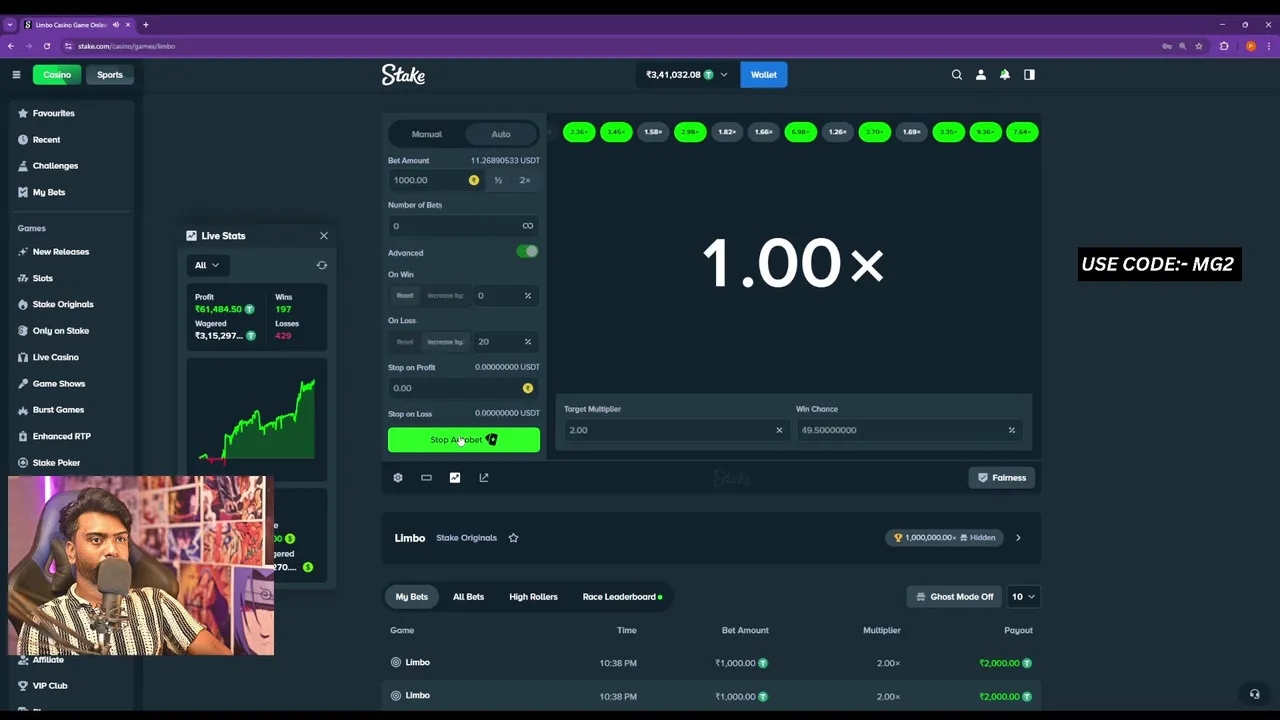
Task: Open the browser extensions icon
Action: coord(1224,46)
